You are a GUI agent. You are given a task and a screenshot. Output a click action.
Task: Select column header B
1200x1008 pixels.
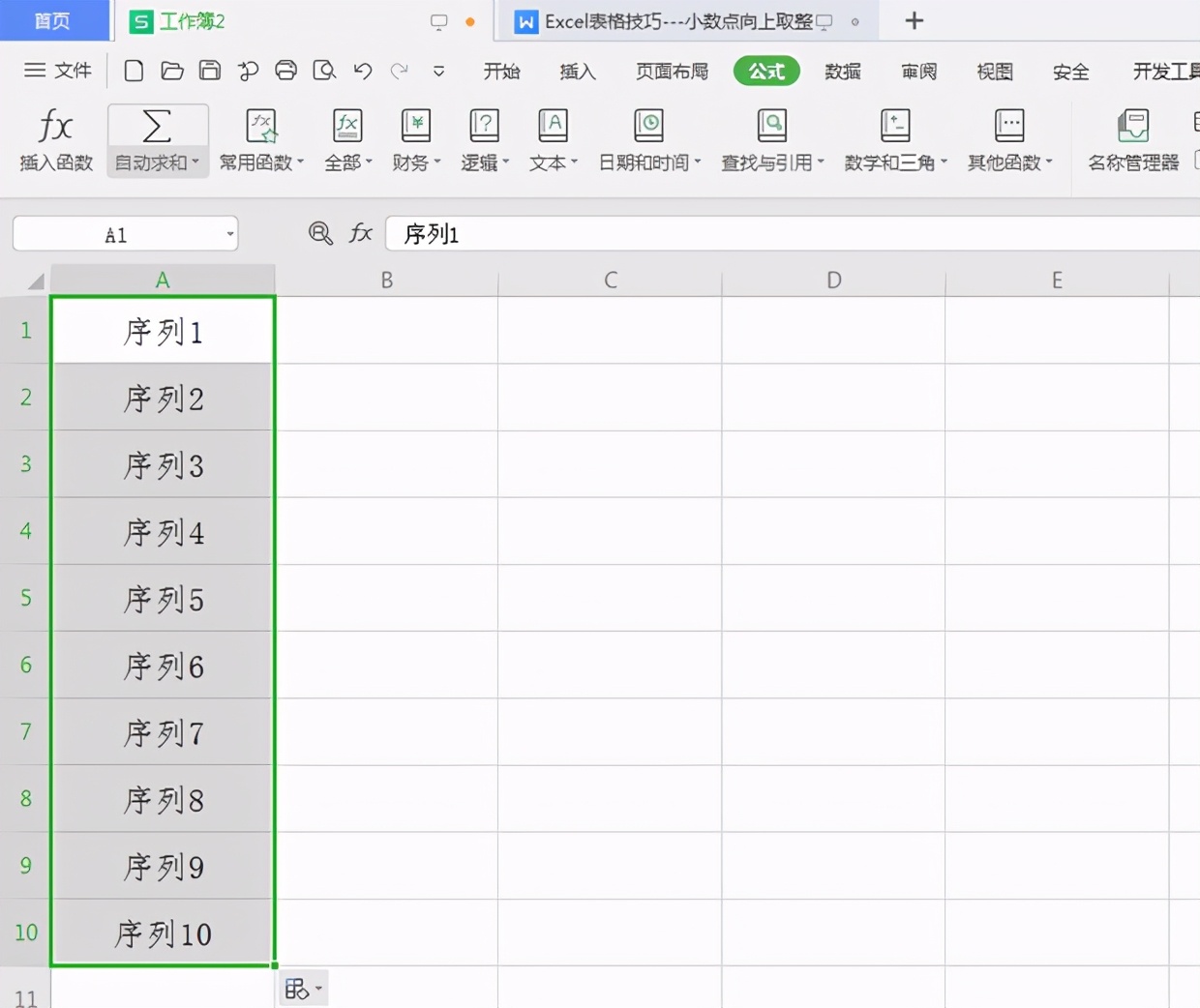[x=387, y=281]
